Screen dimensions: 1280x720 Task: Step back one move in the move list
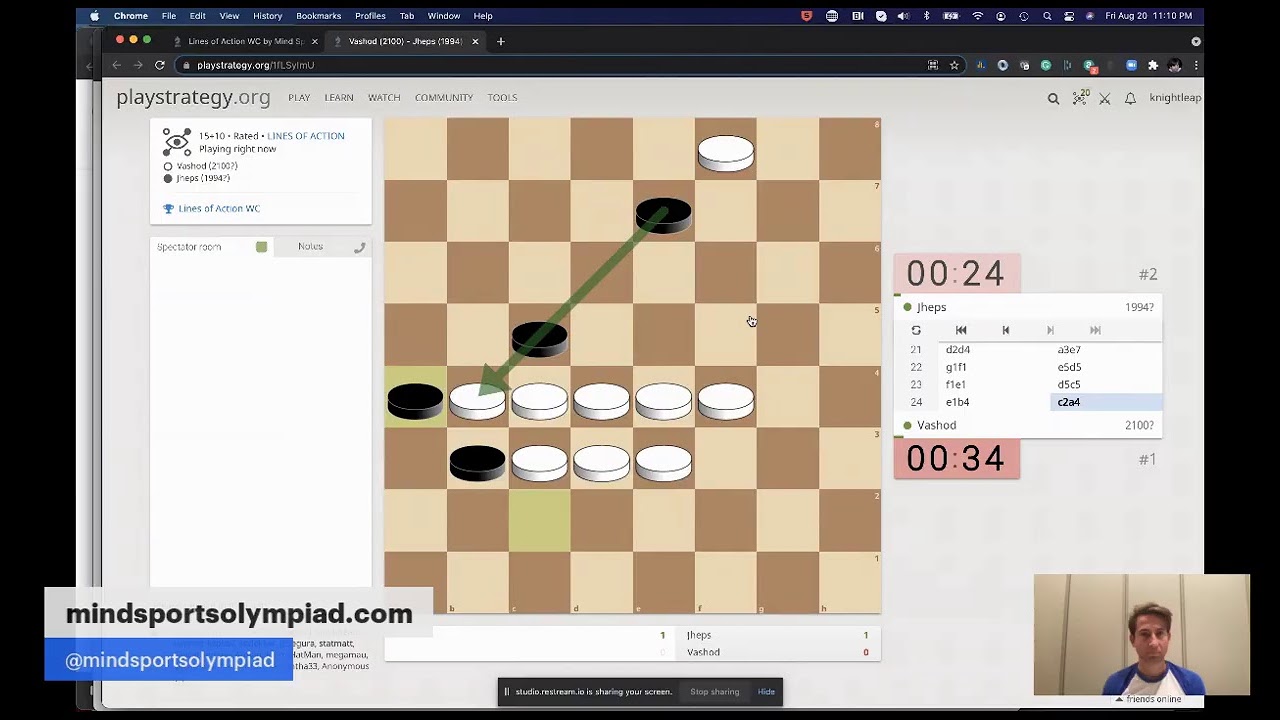coord(1006,330)
